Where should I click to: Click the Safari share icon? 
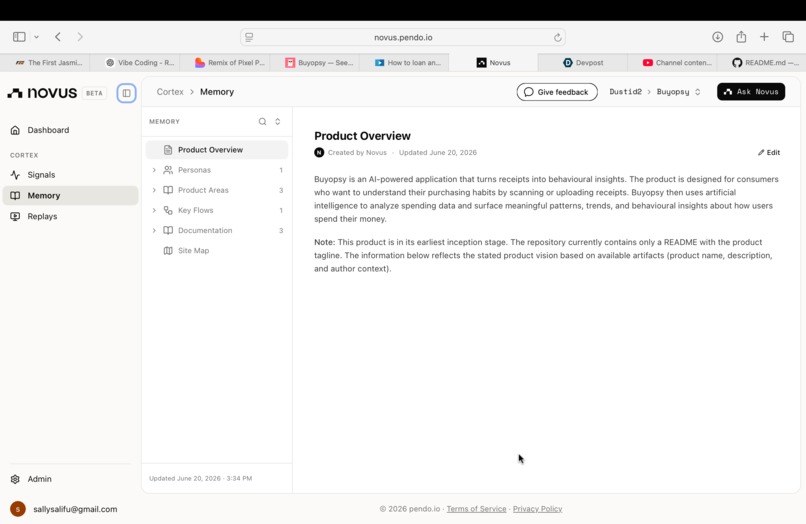click(x=741, y=37)
